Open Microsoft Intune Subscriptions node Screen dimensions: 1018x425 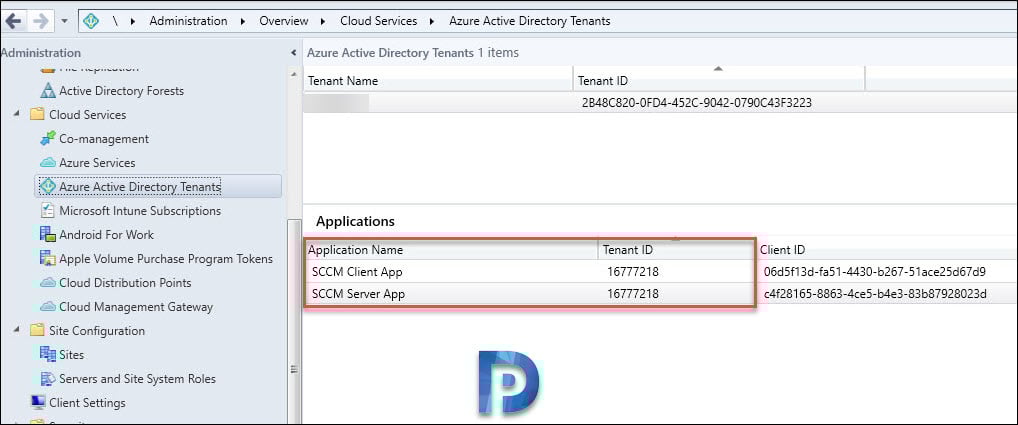[140, 211]
